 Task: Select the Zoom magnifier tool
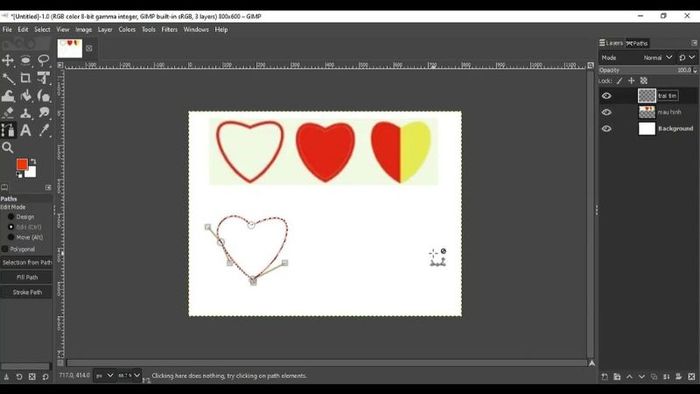point(8,147)
